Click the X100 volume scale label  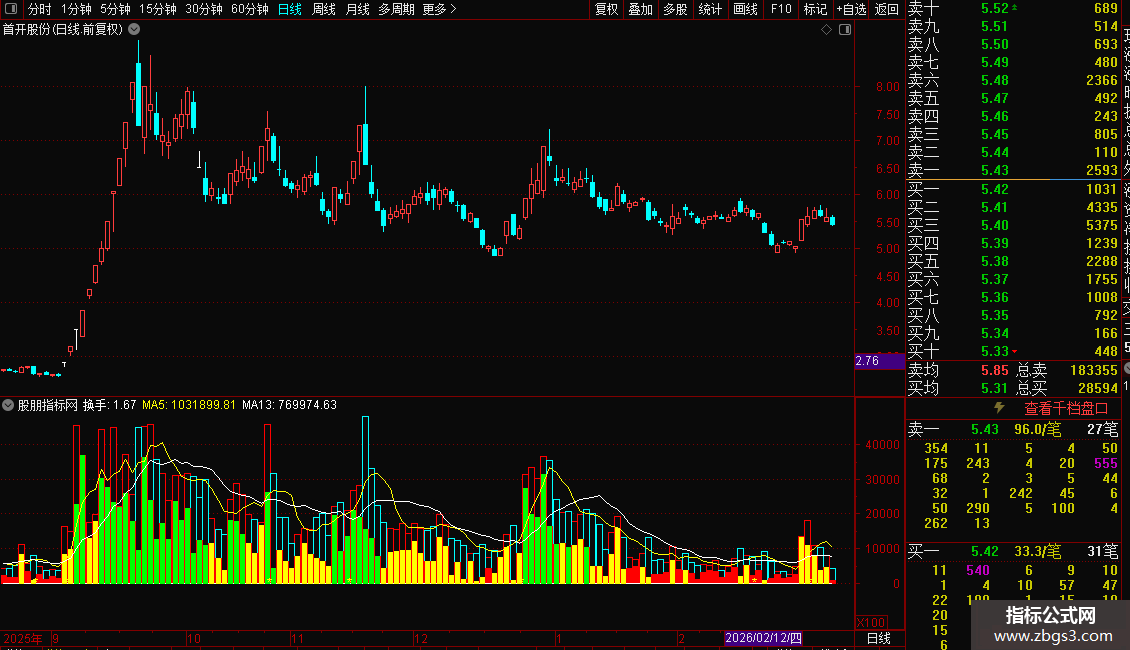(871, 623)
